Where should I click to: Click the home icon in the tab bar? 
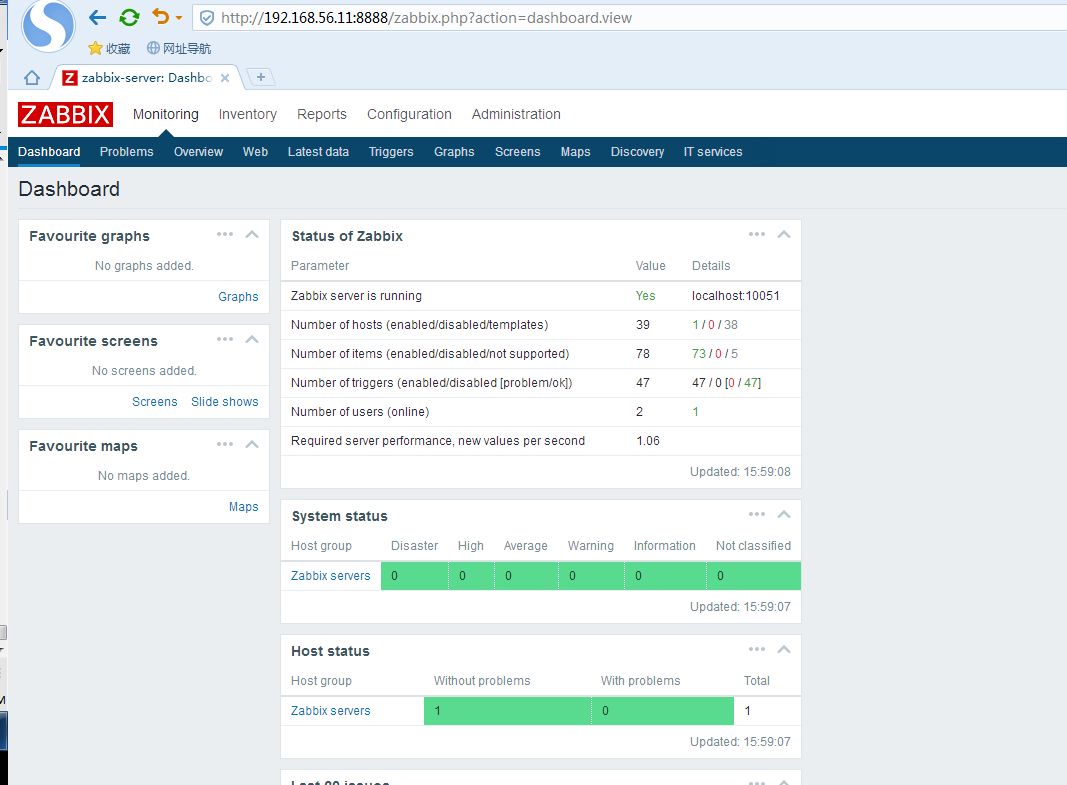32,78
